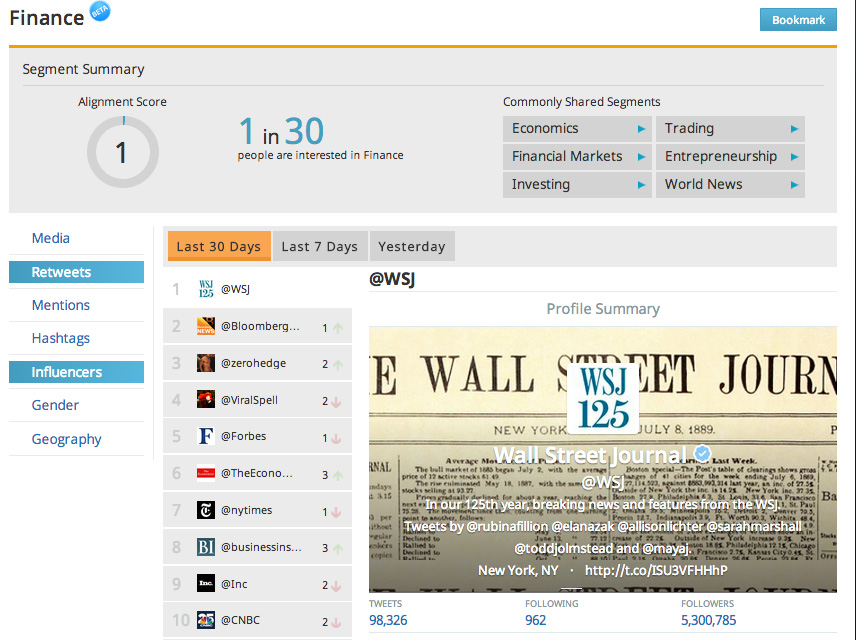Click the CNBC logo icon
This screenshot has width=856, height=640.
[x=206, y=620]
